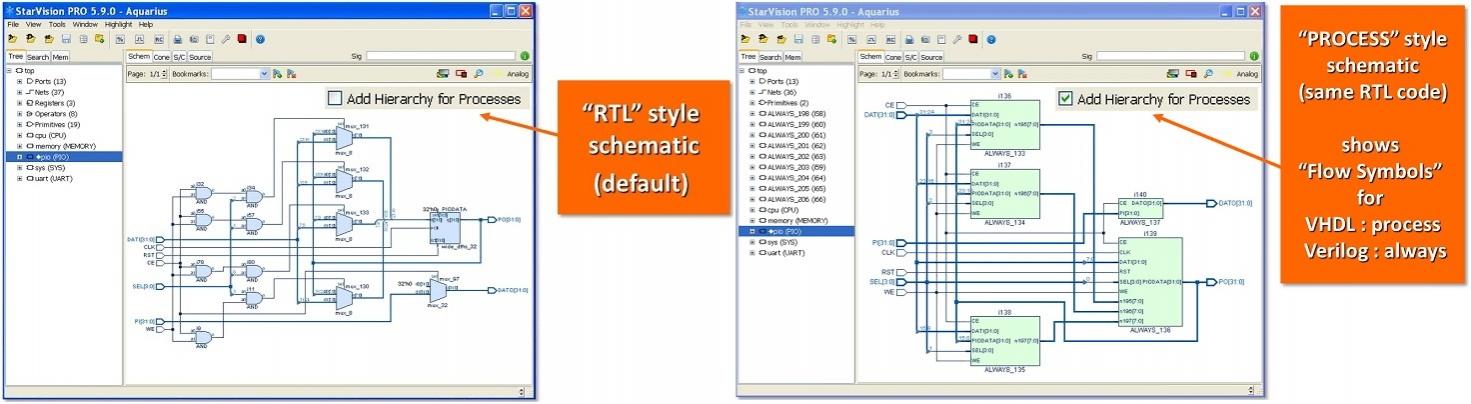Expand Nets (36) node in PROCESS-style window tree
The height and width of the screenshot is (404, 1471).
[752, 92]
